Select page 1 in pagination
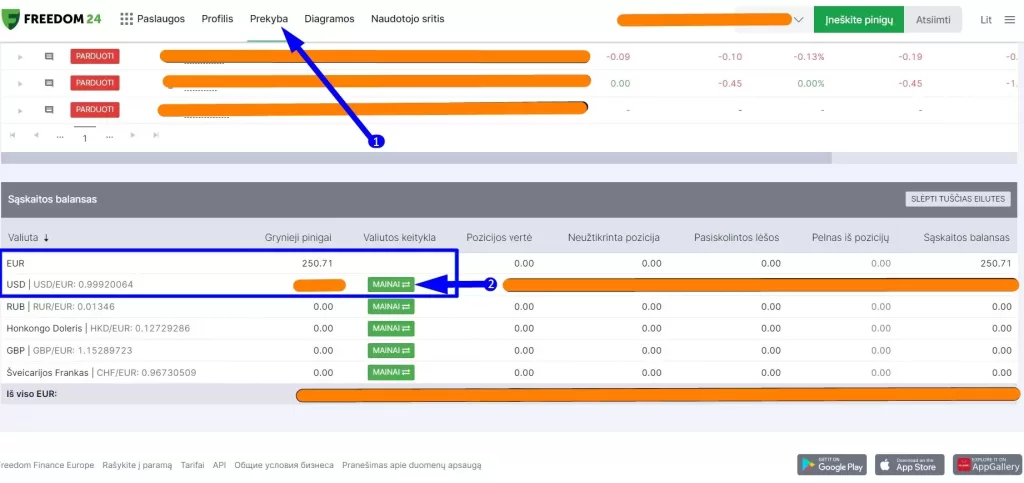The image size is (1024, 483). (84, 138)
